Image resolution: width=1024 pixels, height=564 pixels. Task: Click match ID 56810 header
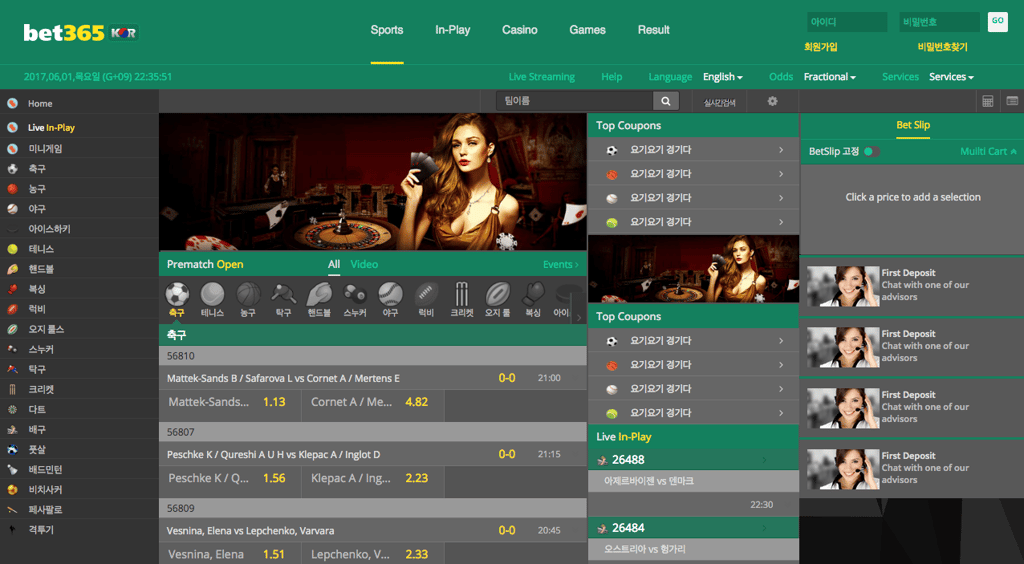(372, 356)
